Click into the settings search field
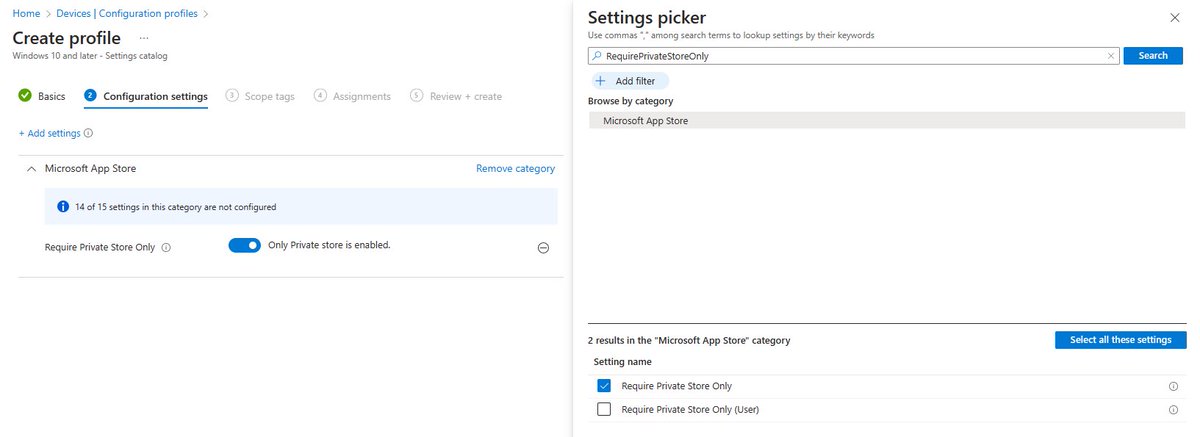The height and width of the screenshot is (437, 1200). [x=853, y=56]
